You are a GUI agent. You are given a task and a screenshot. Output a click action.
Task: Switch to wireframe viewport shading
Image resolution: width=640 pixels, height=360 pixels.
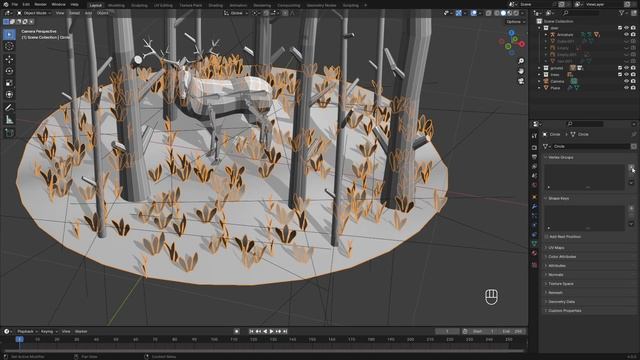(x=496, y=13)
